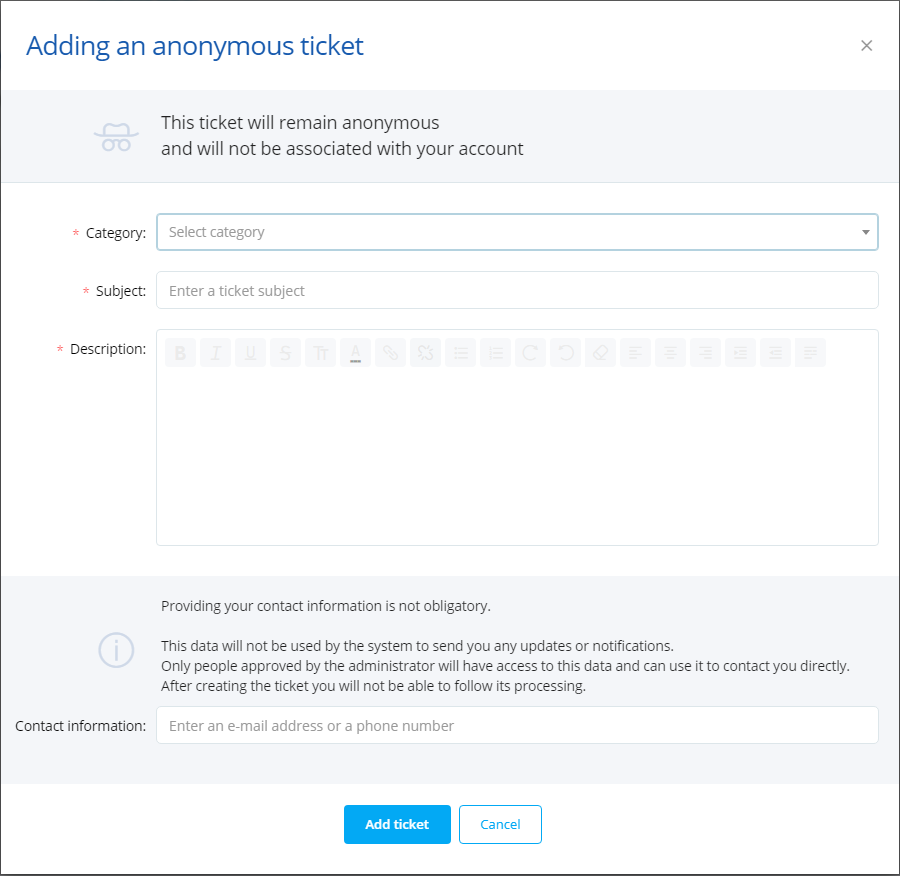Click the Contact information field

click(x=517, y=725)
